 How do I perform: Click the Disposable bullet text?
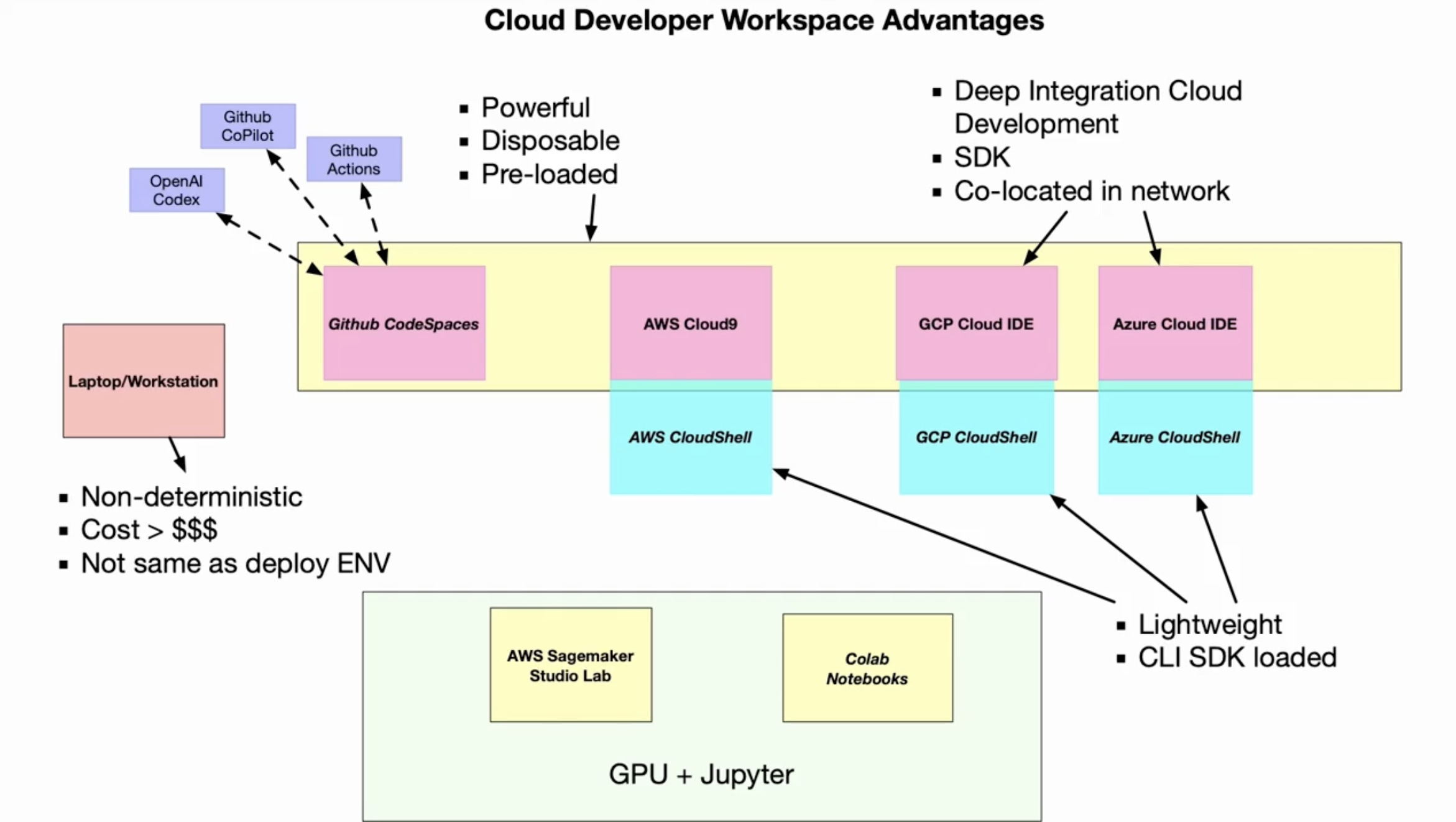pyautogui.click(x=550, y=141)
